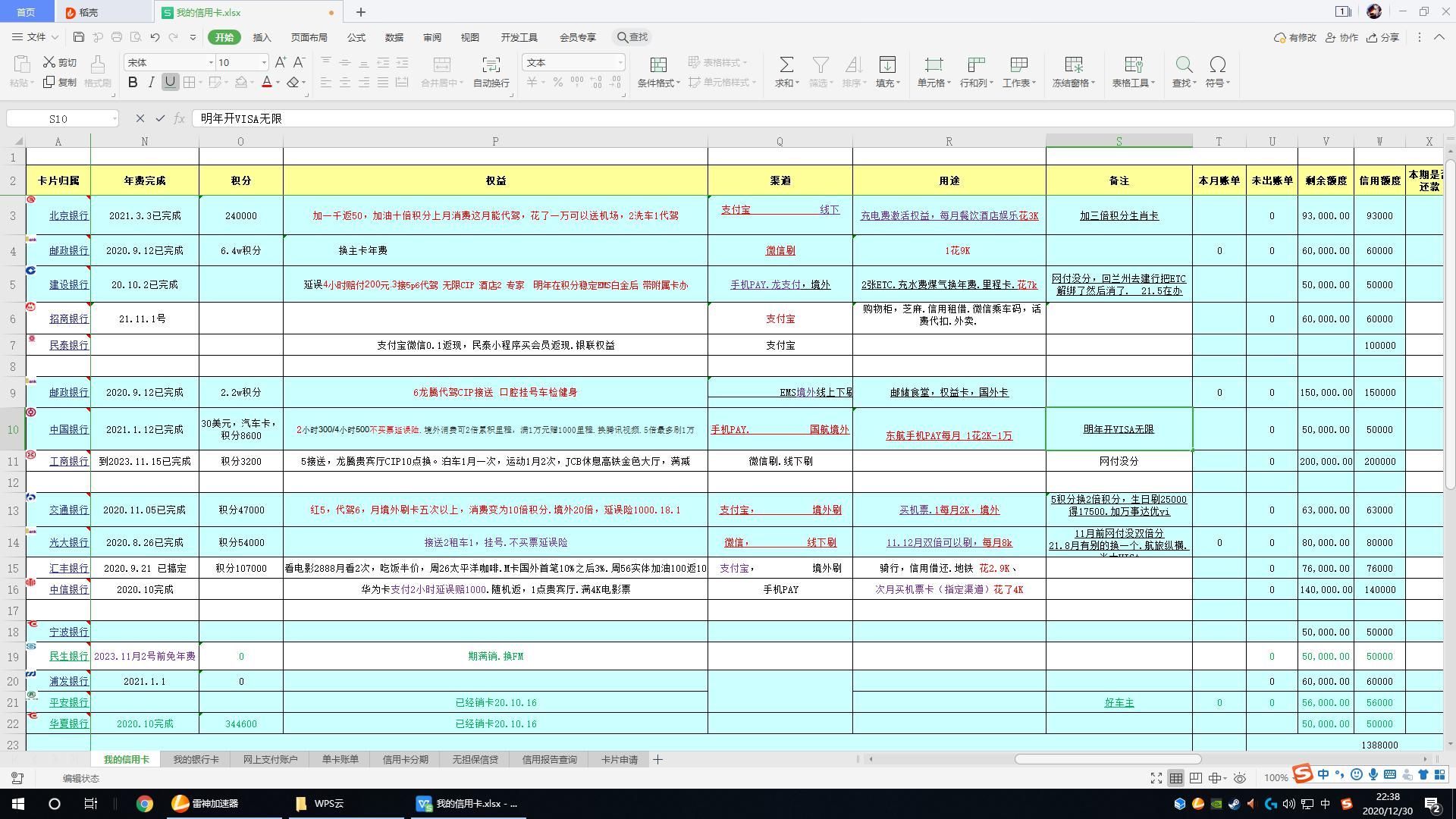
Task: Click the Cell (单元格) format icon
Action: coord(933,65)
